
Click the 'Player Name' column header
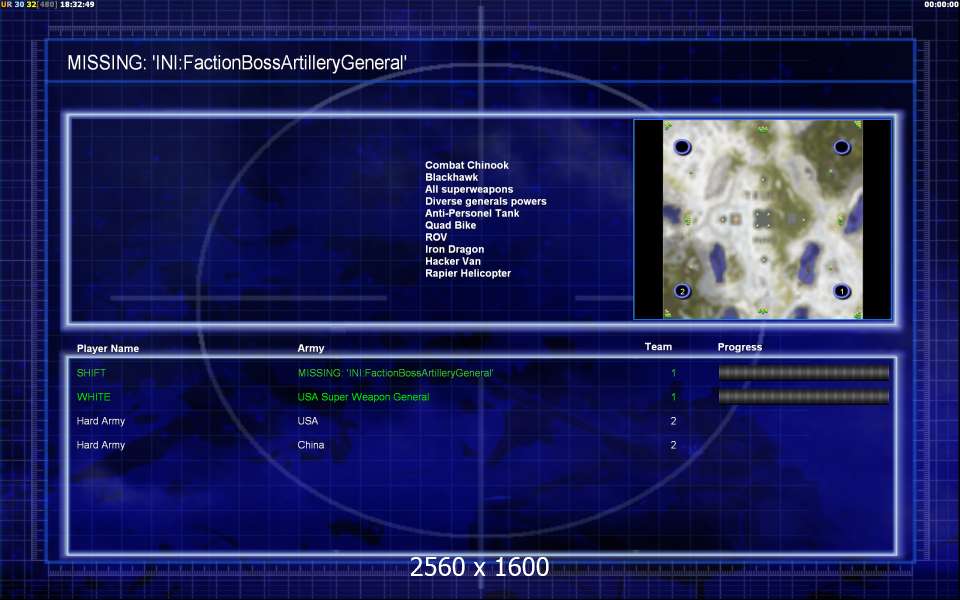click(x=108, y=348)
